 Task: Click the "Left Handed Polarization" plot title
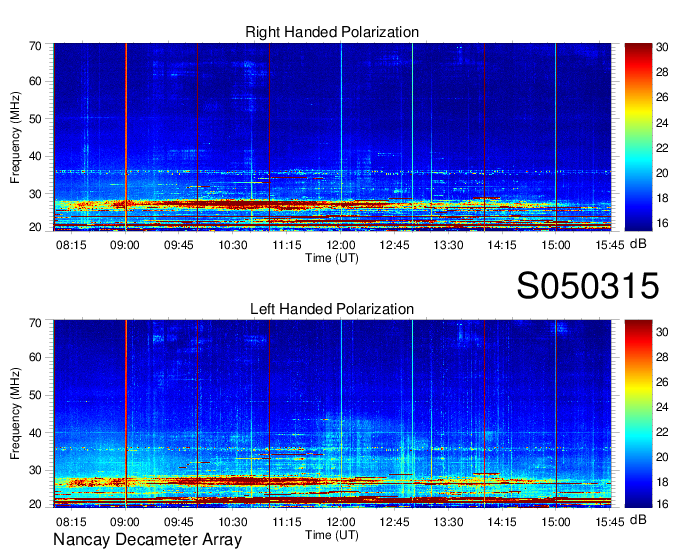pos(332,309)
